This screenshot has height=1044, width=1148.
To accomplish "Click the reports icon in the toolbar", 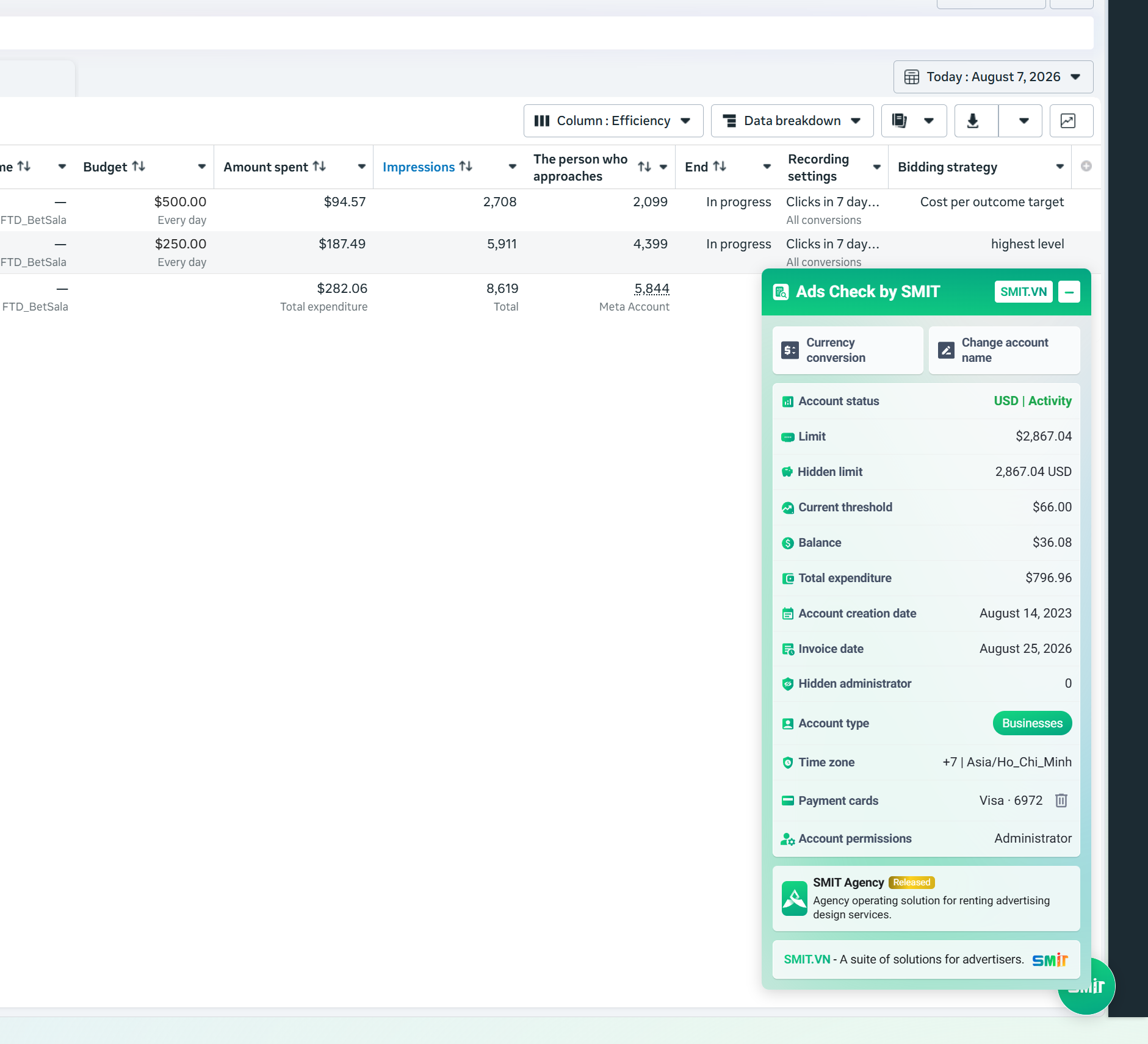I will (x=899, y=121).
